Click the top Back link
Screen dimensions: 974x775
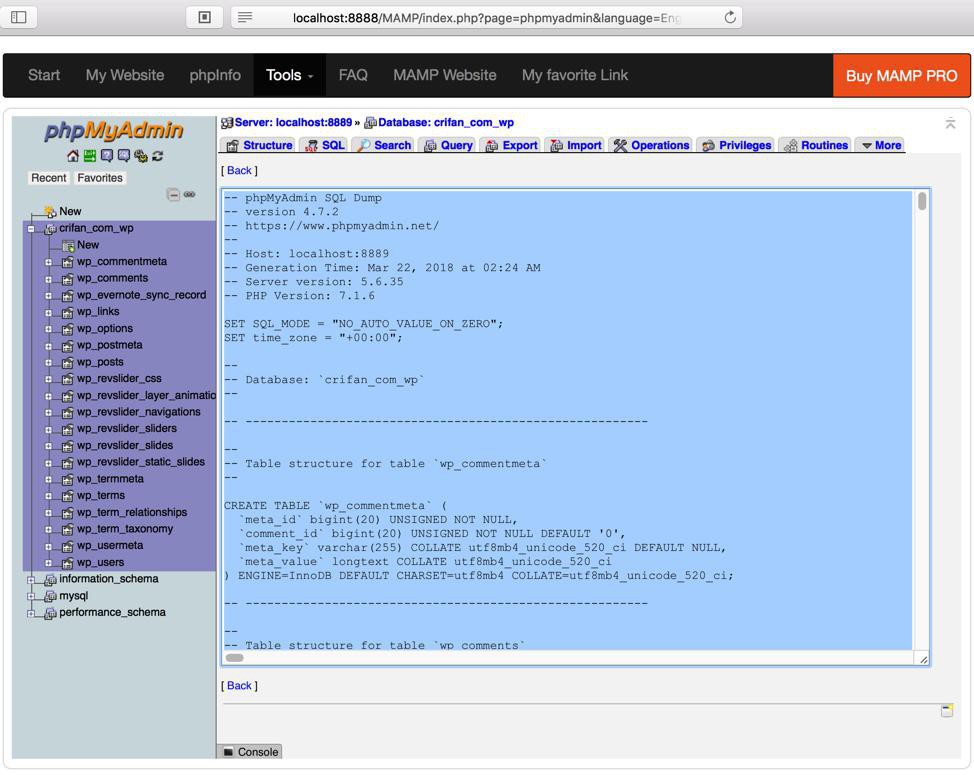coord(239,171)
